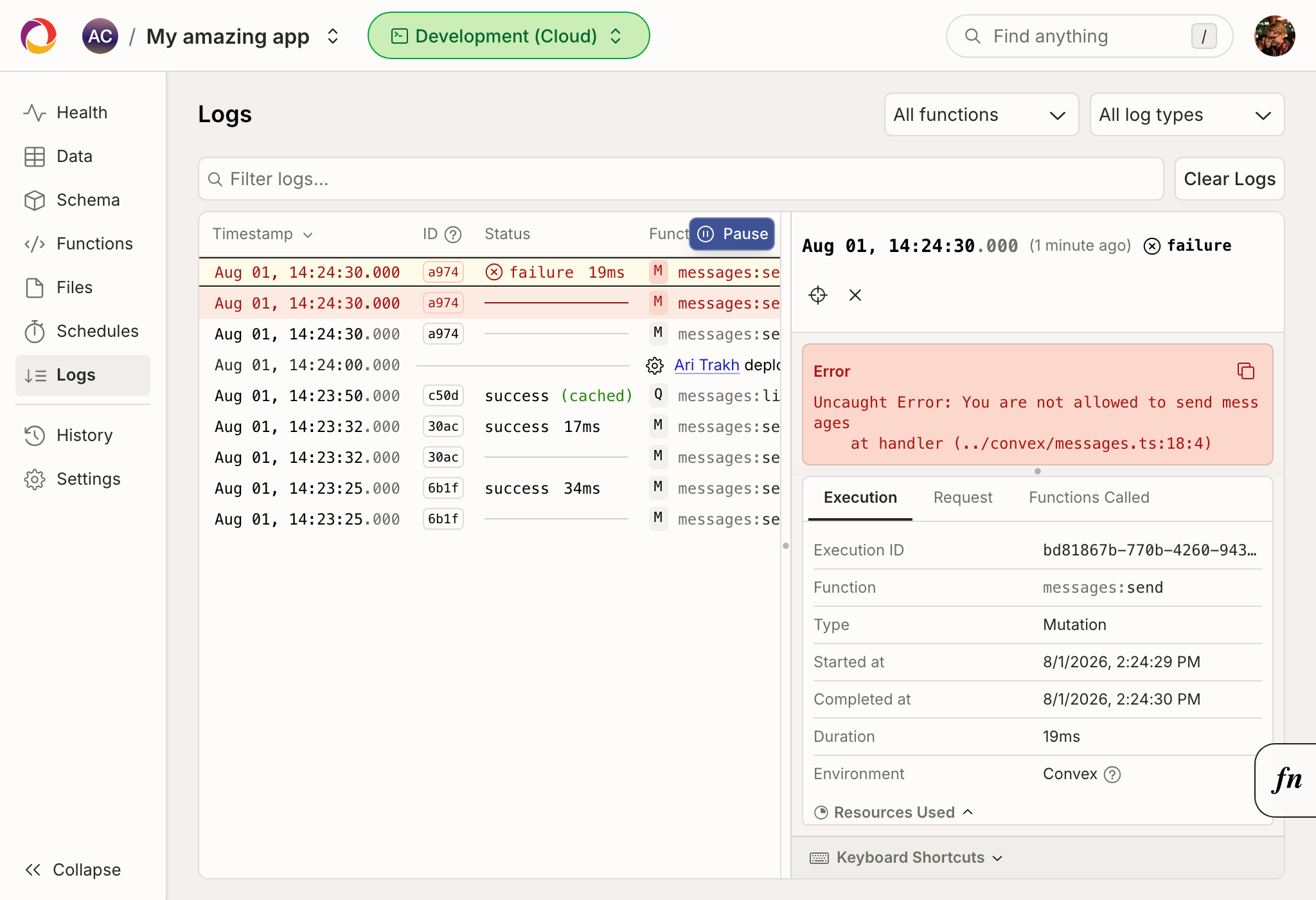Open the Health page
This screenshot has height=900, width=1316.
click(x=82, y=113)
